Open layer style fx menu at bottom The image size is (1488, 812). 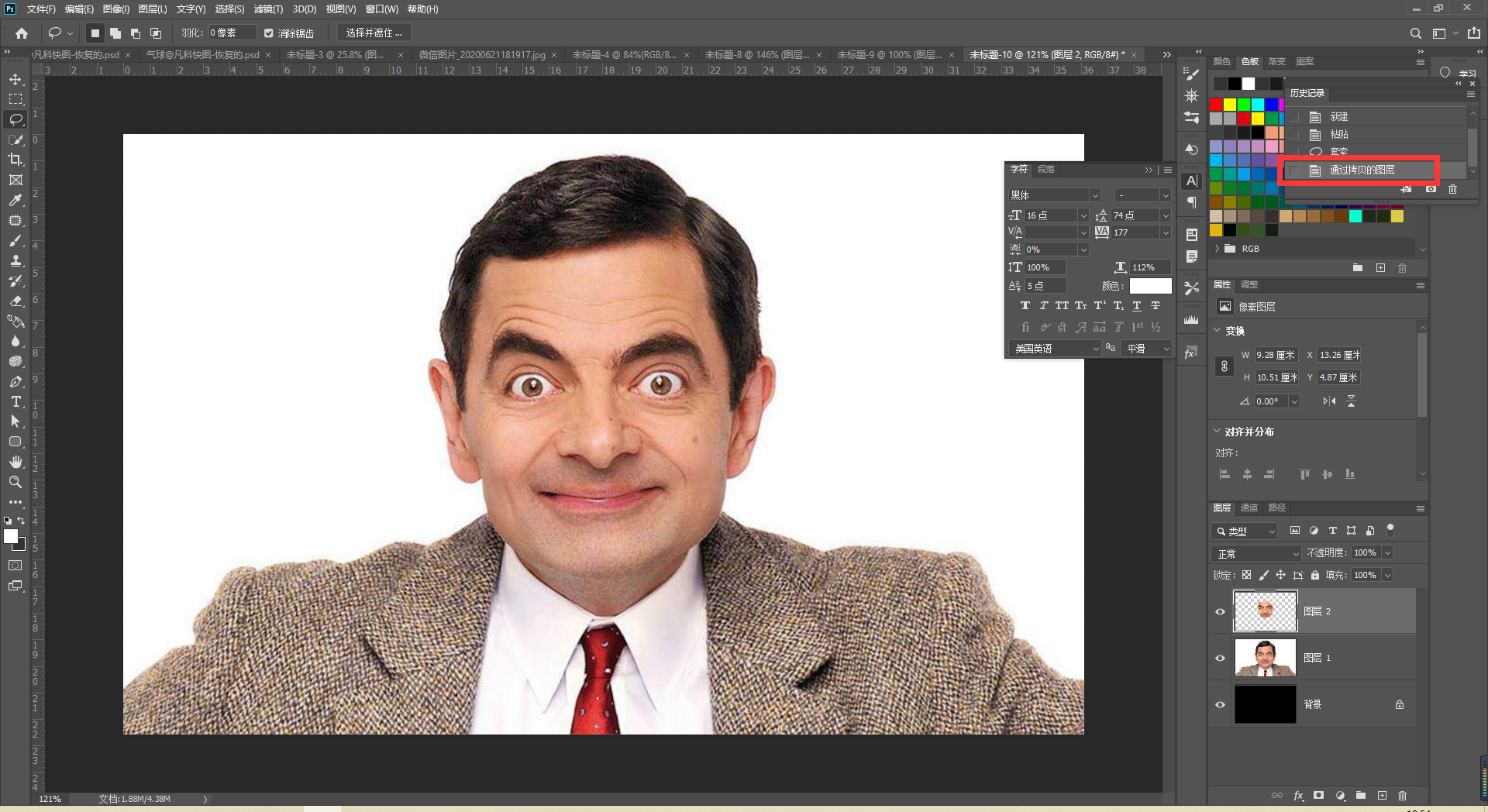click(x=1299, y=796)
